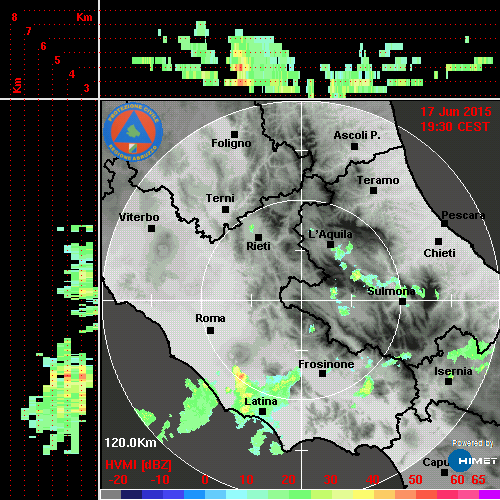Select the Capua city marker square

pyautogui.click(x=444, y=472)
